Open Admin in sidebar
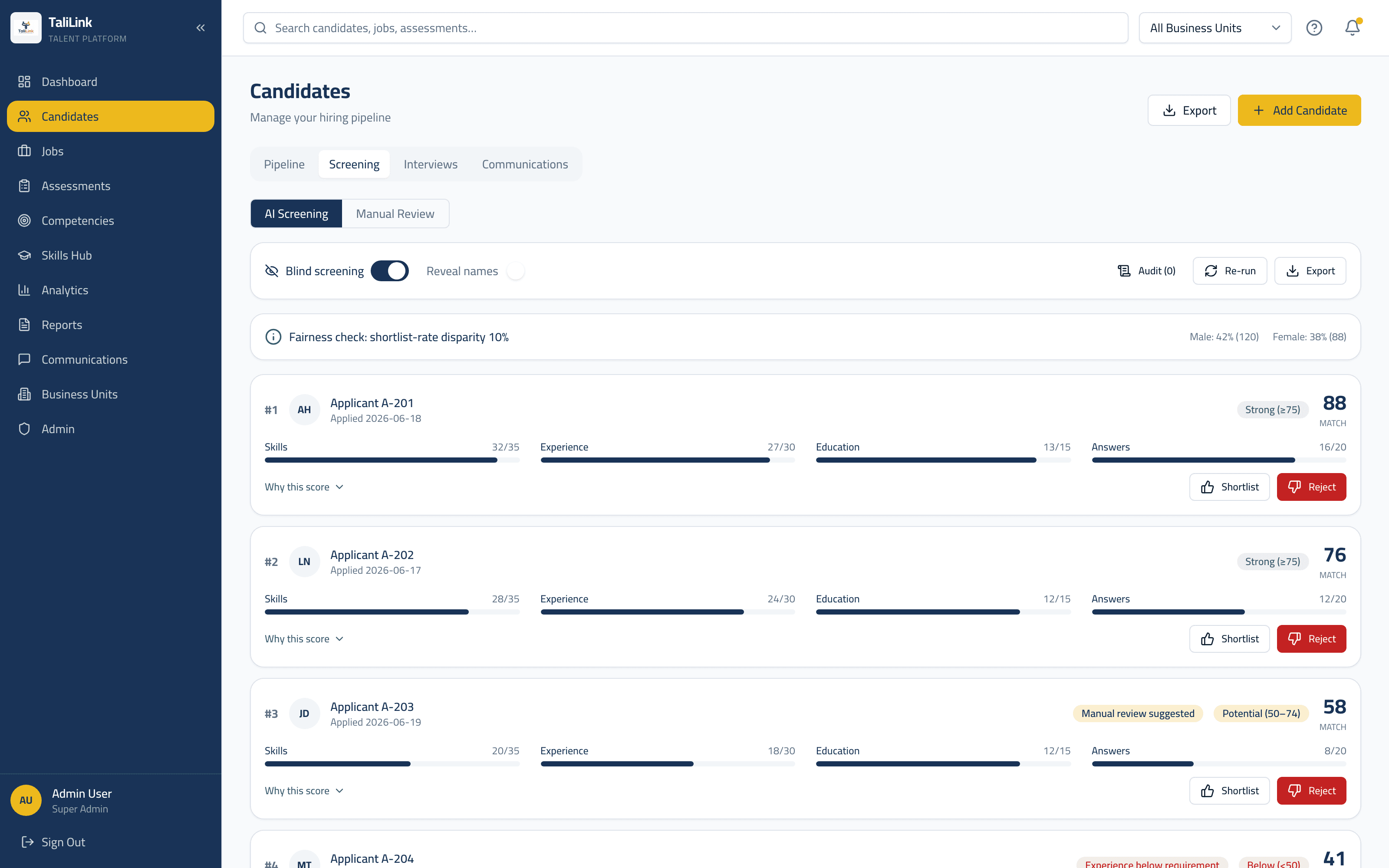Image resolution: width=1389 pixels, height=868 pixels. (x=110, y=429)
